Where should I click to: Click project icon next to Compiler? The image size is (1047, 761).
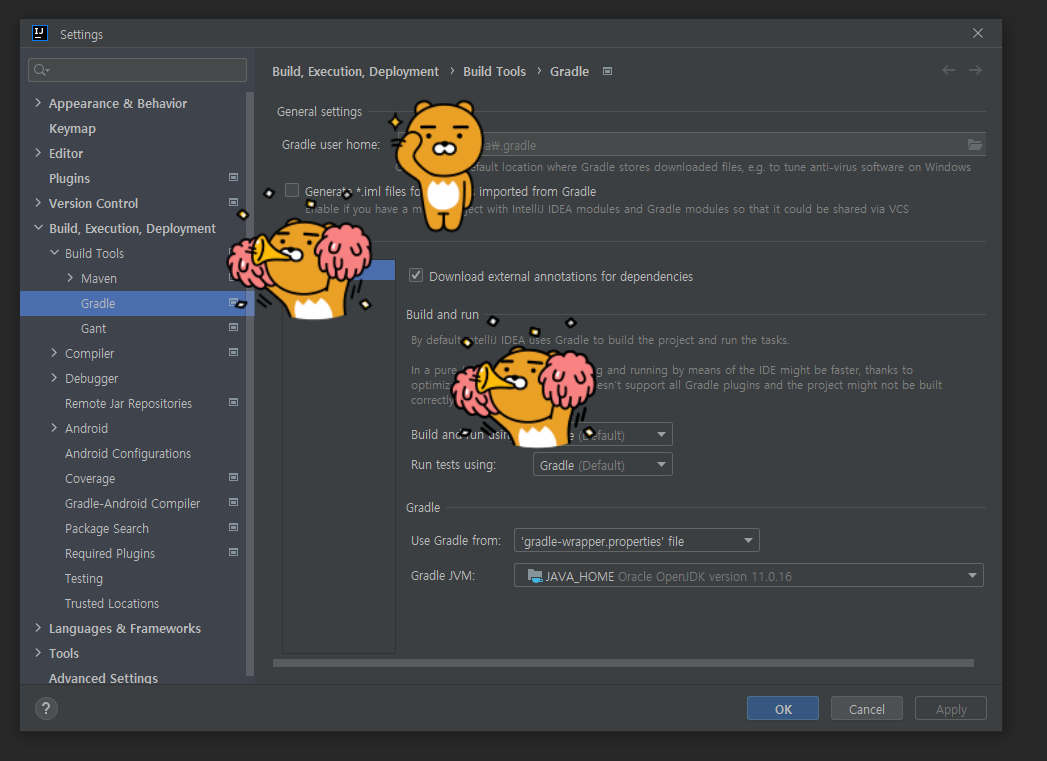234,352
